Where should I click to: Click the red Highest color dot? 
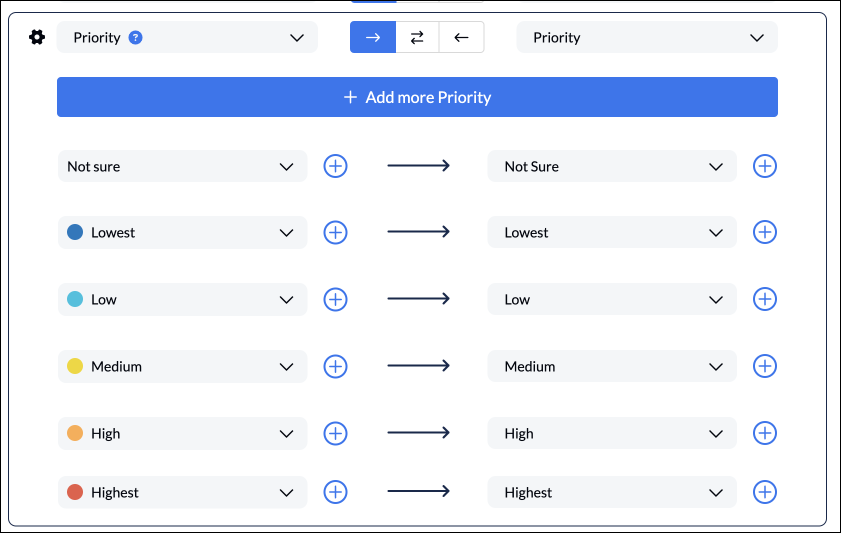[x=75, y=492]
